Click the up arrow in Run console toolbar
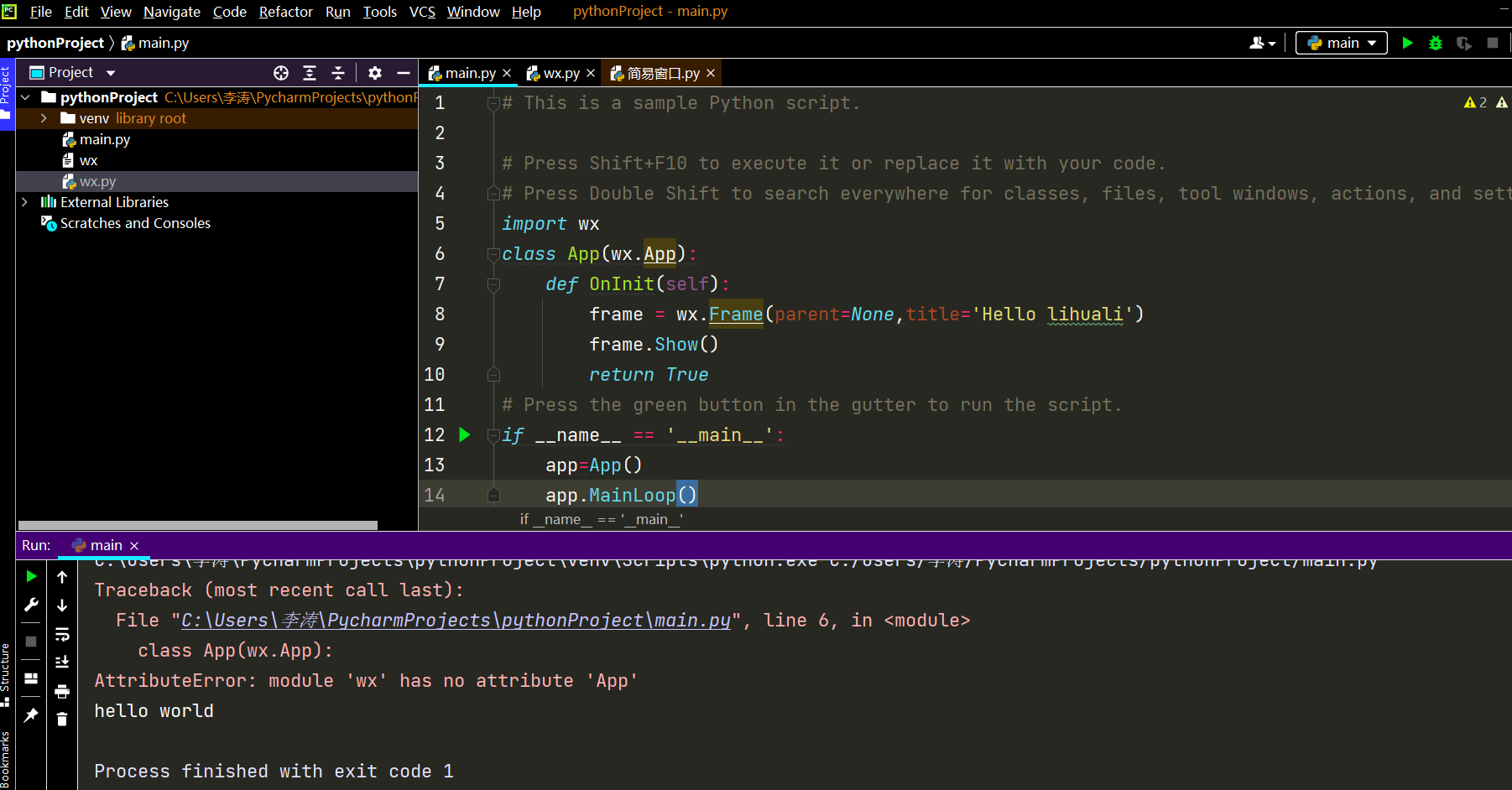The width and height of the screenshot is (1512, 790). (x=62, y=576)
